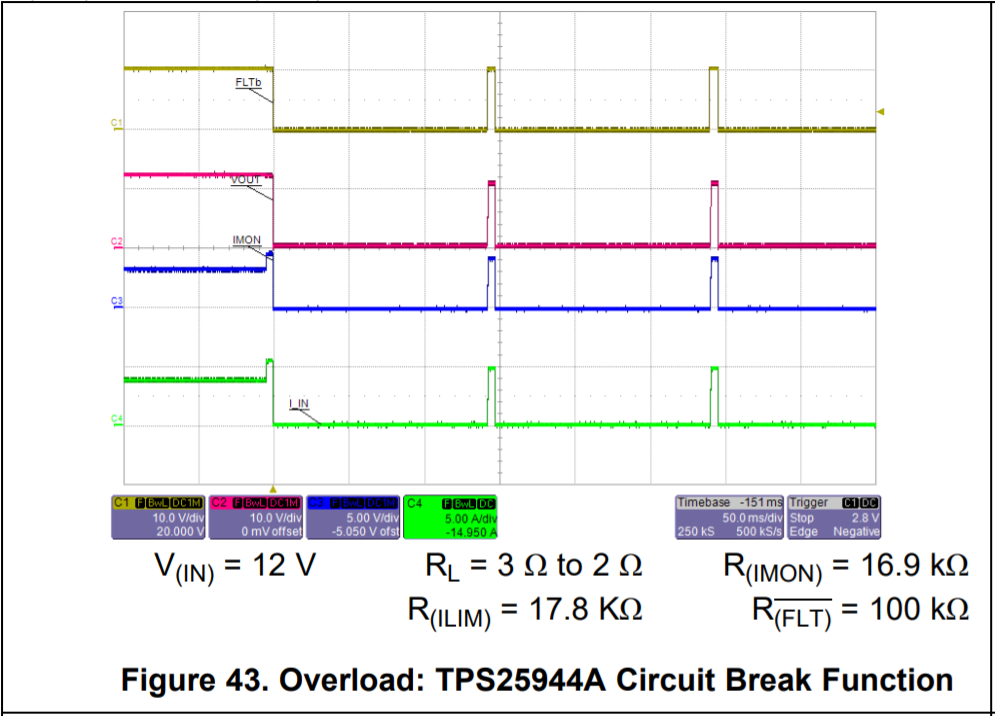Click the R(ILIM) = 17.8 KΩ caption
995x716 pixels.
(525, 612)
